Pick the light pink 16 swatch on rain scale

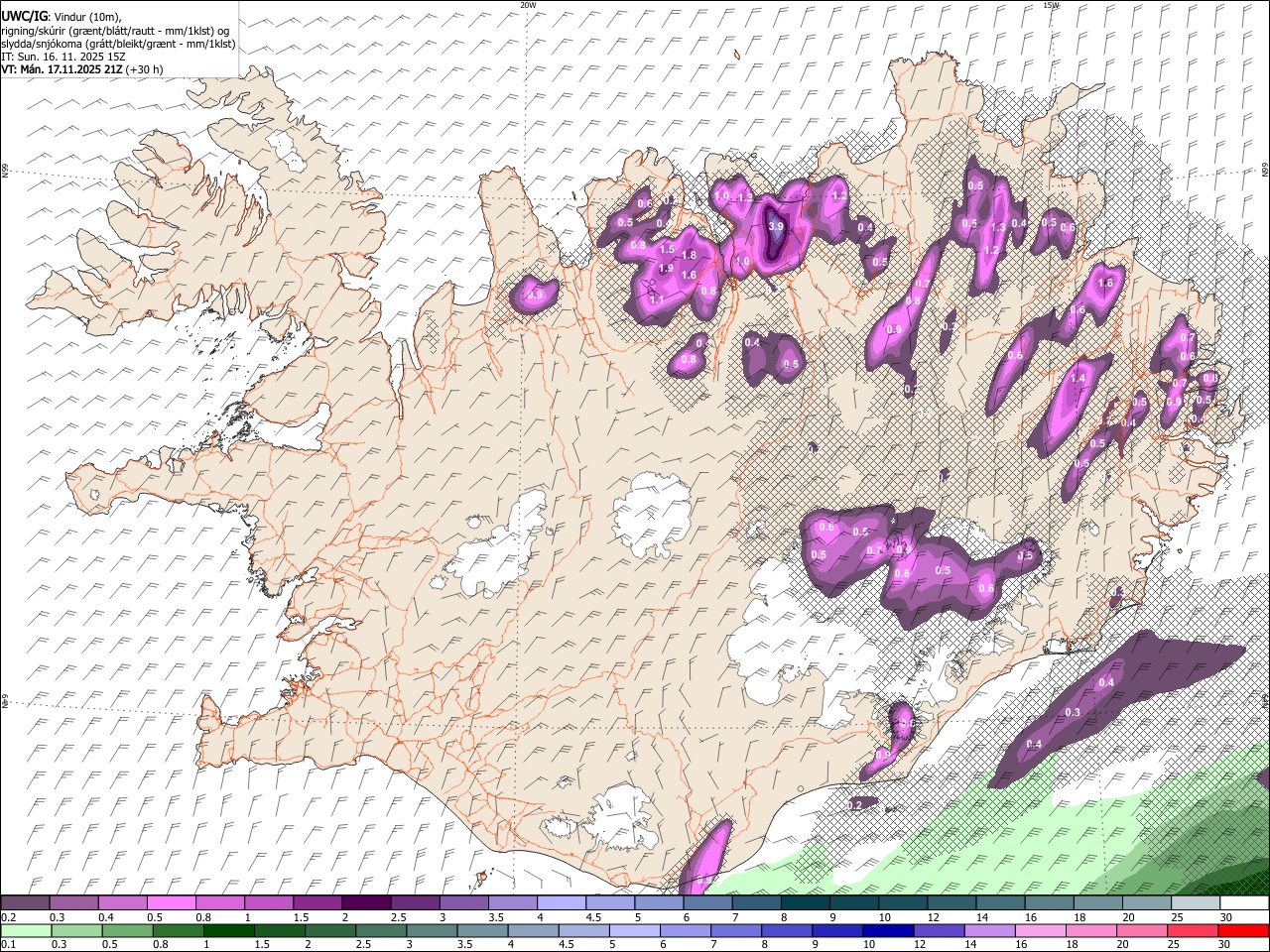1042,931
